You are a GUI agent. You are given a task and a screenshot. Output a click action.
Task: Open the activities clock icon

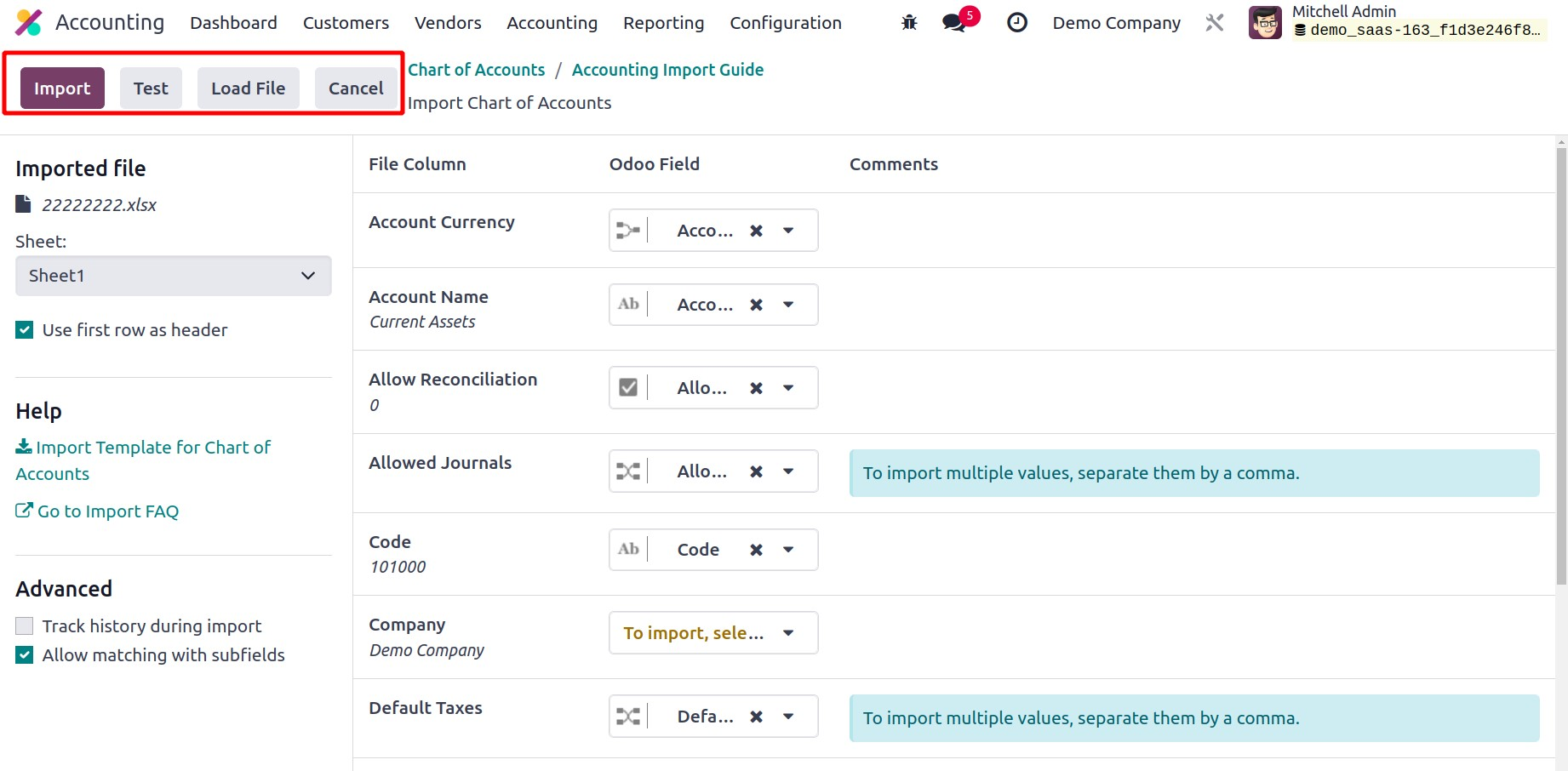[1016, 23]
